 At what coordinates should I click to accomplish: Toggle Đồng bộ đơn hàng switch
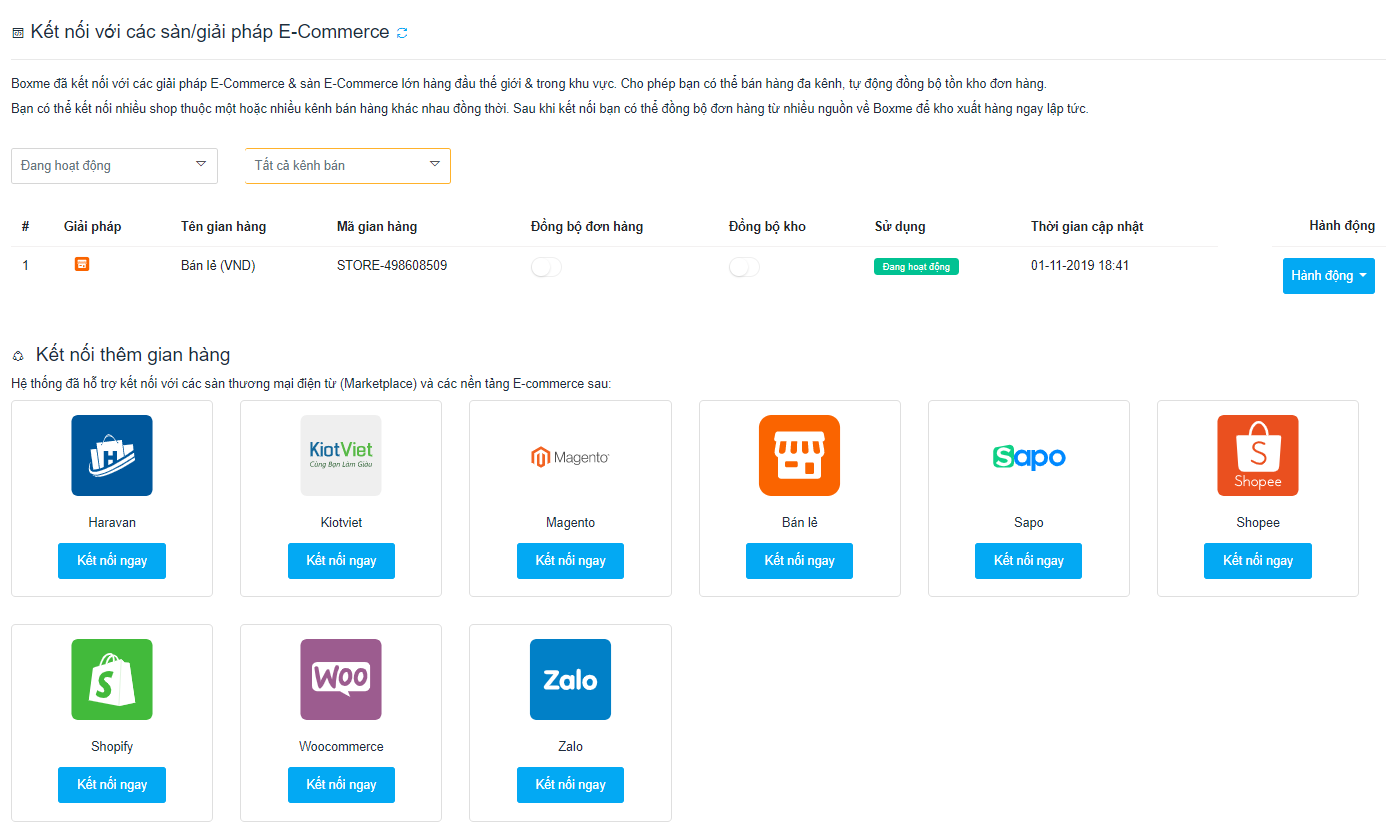pos(546,267)
